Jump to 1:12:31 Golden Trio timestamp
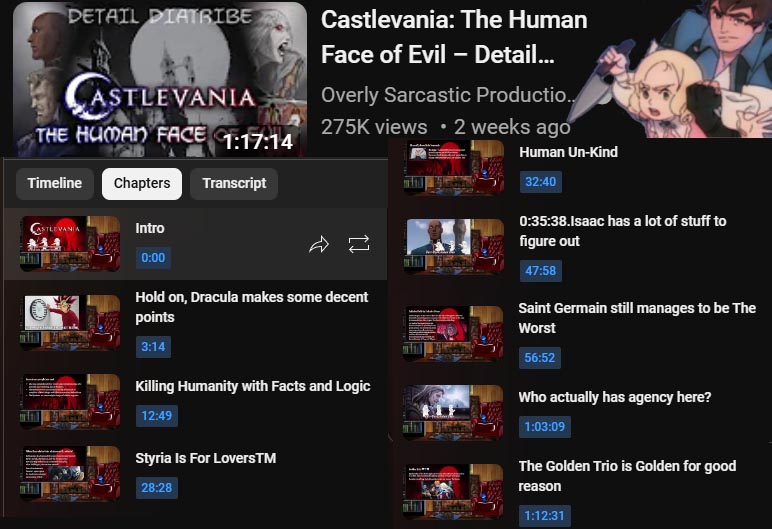Viewport: 772px width, 529px height. 545,516
